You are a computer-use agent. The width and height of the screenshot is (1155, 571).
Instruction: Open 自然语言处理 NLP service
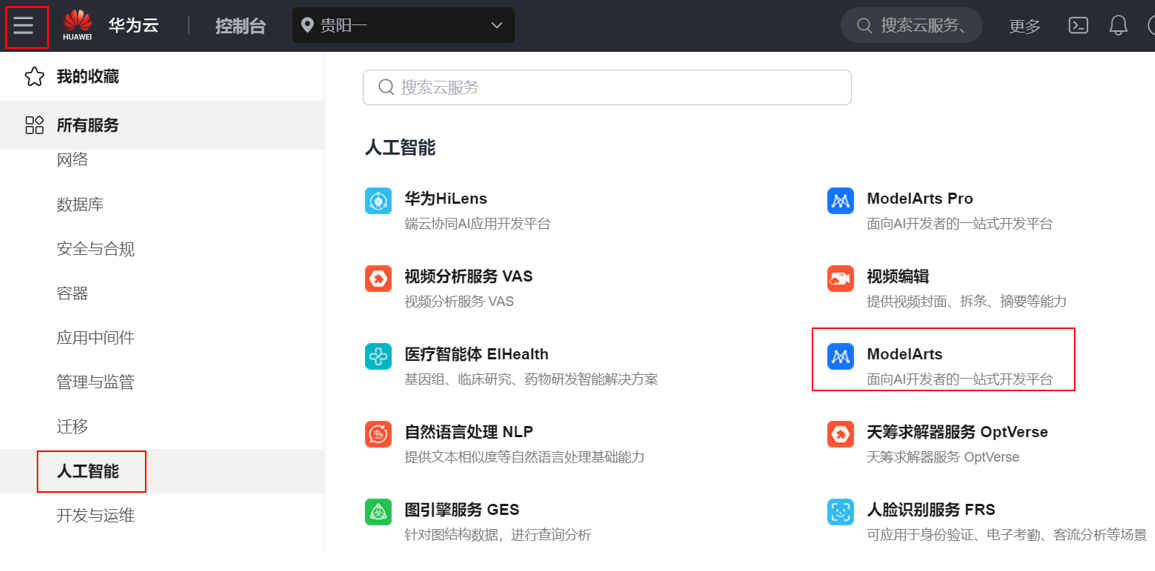[x=468, y=432]
